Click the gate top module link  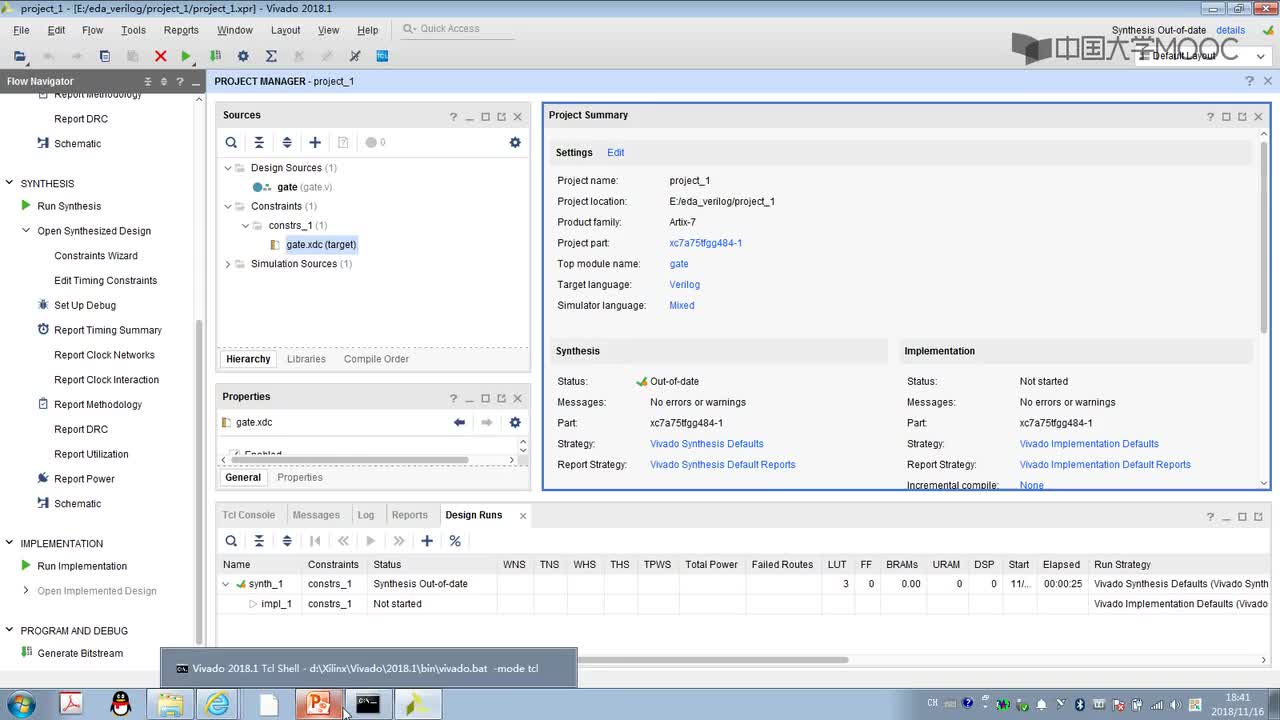(x=679, y=264)
